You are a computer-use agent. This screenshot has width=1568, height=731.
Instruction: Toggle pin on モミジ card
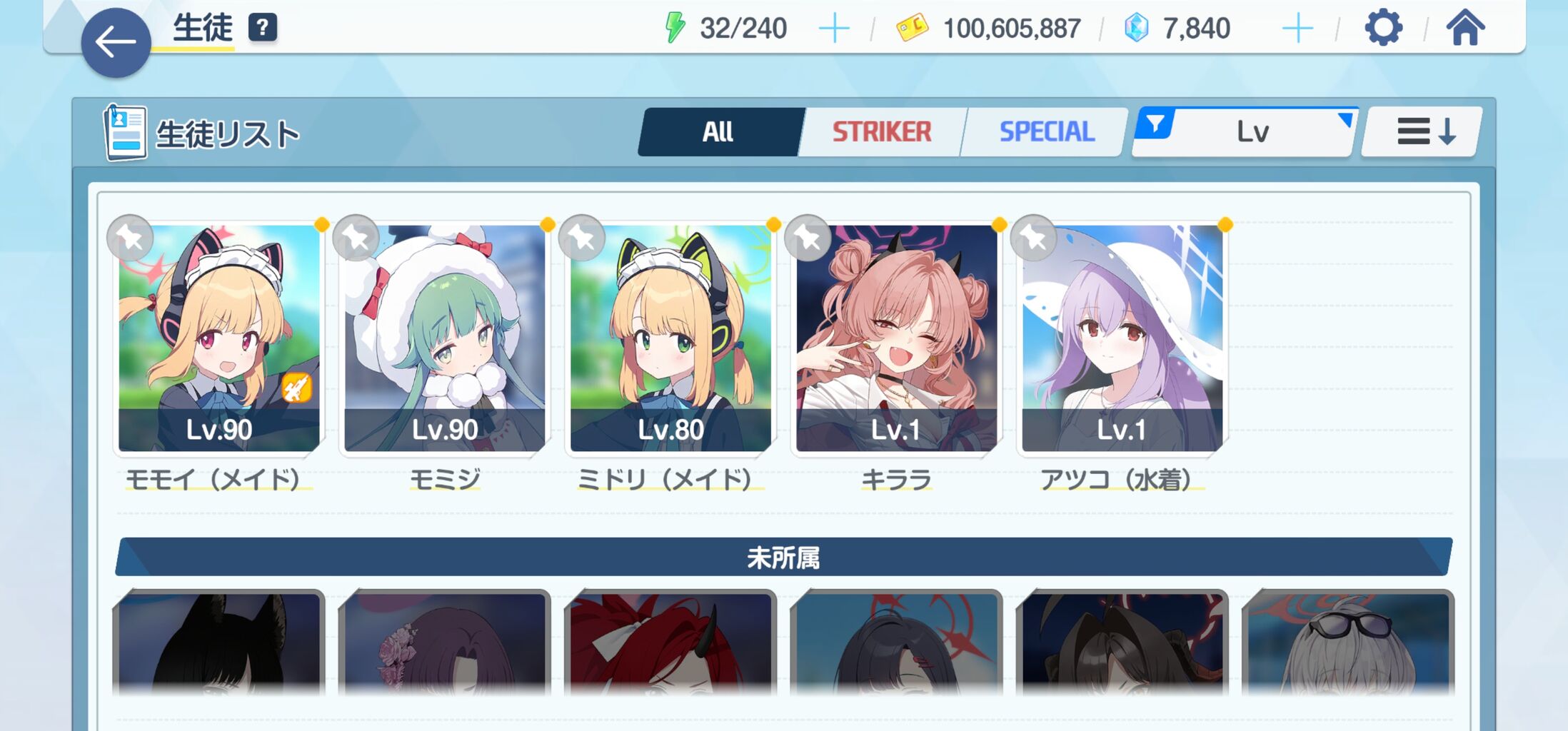coord(356,238)
